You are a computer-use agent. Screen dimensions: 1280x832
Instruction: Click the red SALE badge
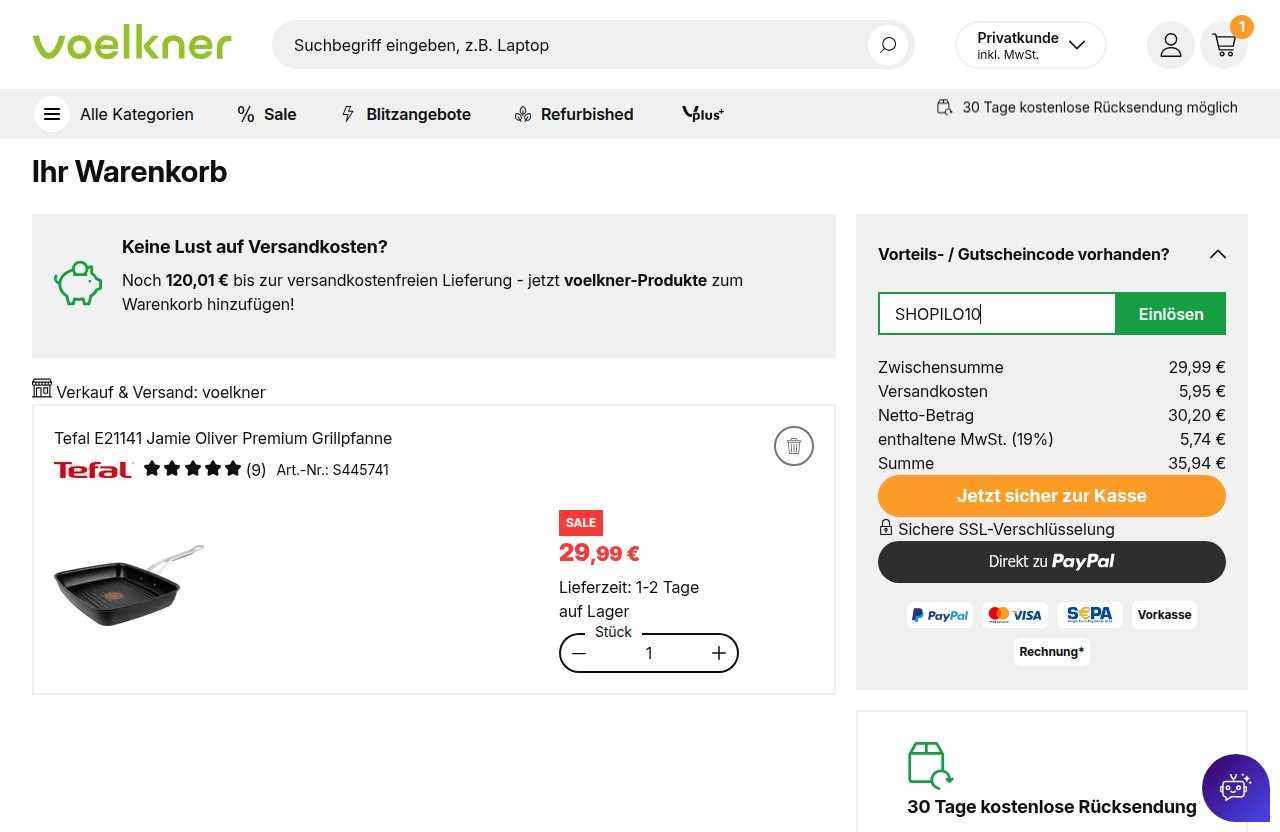pyautogui.click(x=581, y=522)
